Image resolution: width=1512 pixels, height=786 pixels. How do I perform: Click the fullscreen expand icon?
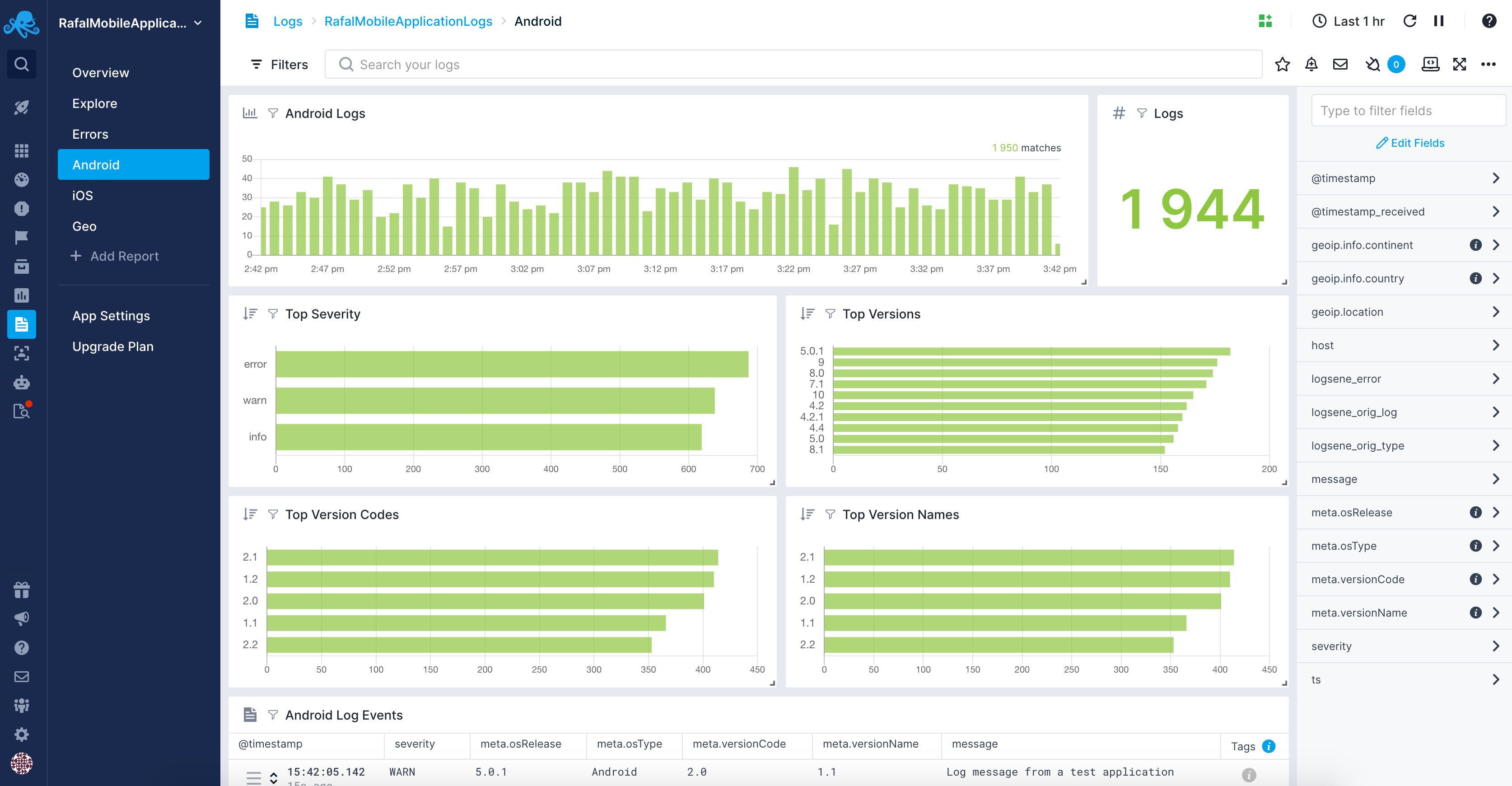(1459, 65)
